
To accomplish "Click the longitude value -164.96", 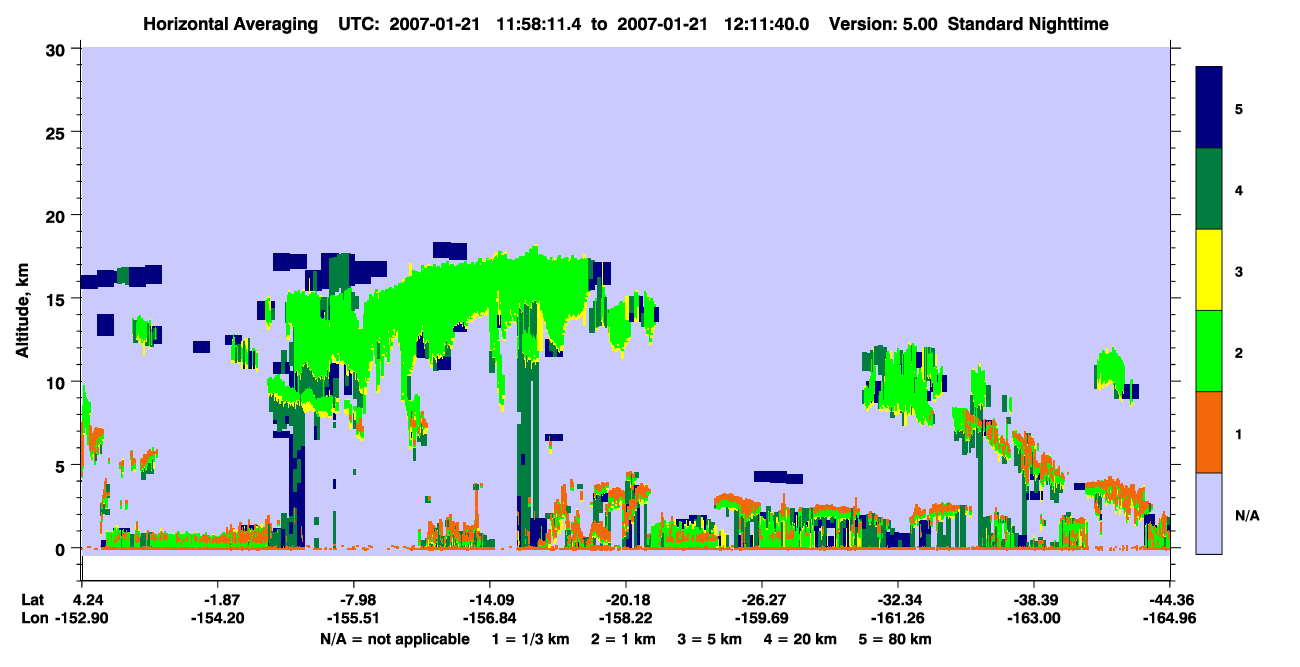I will pos(1170,619).
